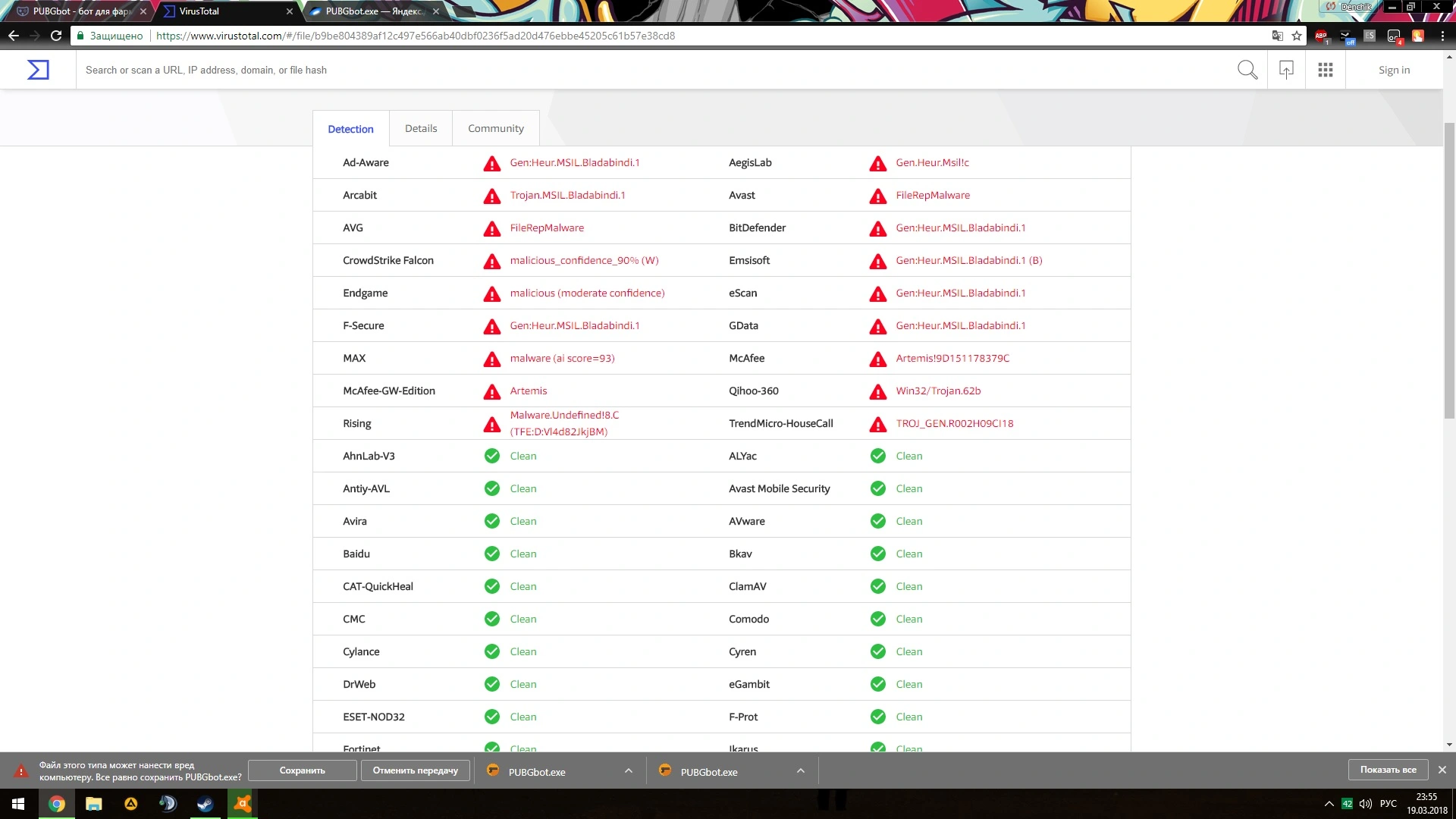Click the Показать все button
Viewport: 1456px width, 819px height.
1388,770
